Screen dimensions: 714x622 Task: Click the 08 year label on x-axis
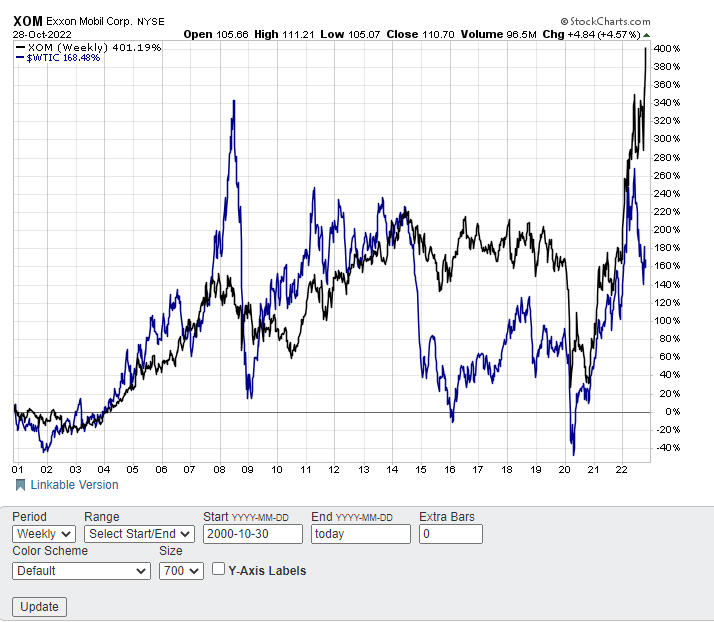pos(219,469)
